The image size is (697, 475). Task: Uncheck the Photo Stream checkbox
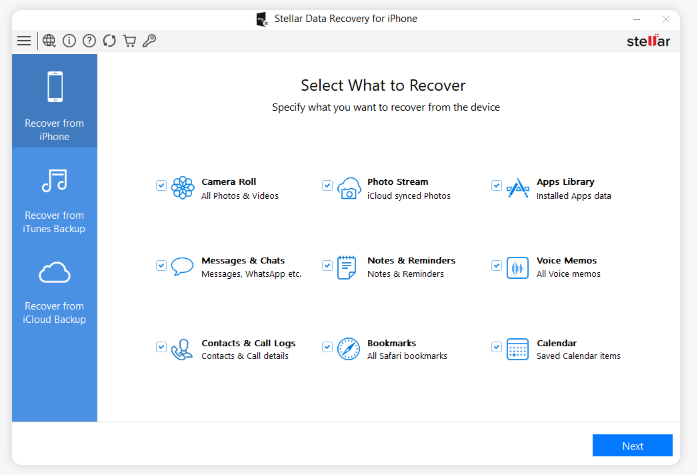tap(327, 185)
